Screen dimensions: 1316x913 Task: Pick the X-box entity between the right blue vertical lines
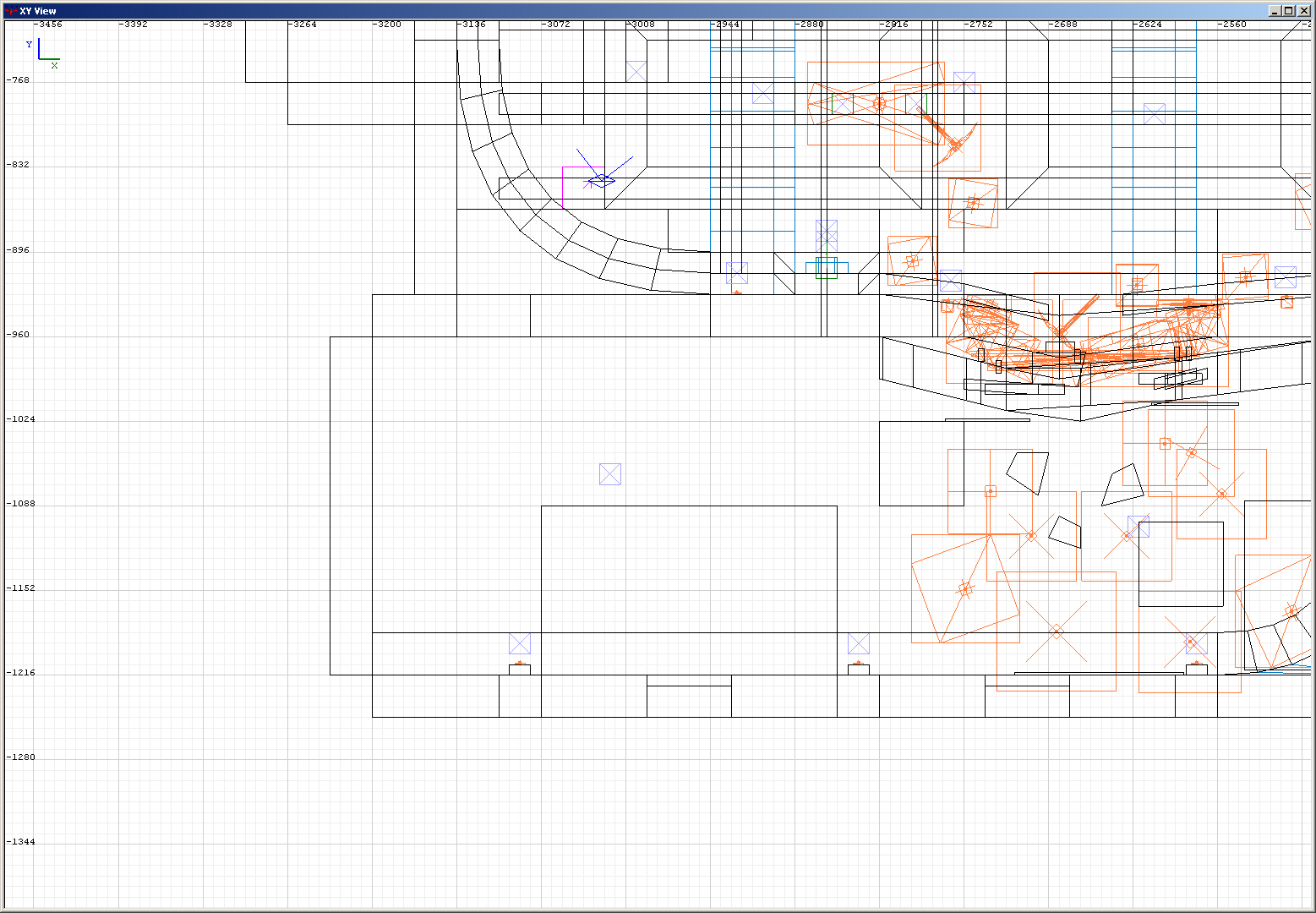pos(1155,113)
